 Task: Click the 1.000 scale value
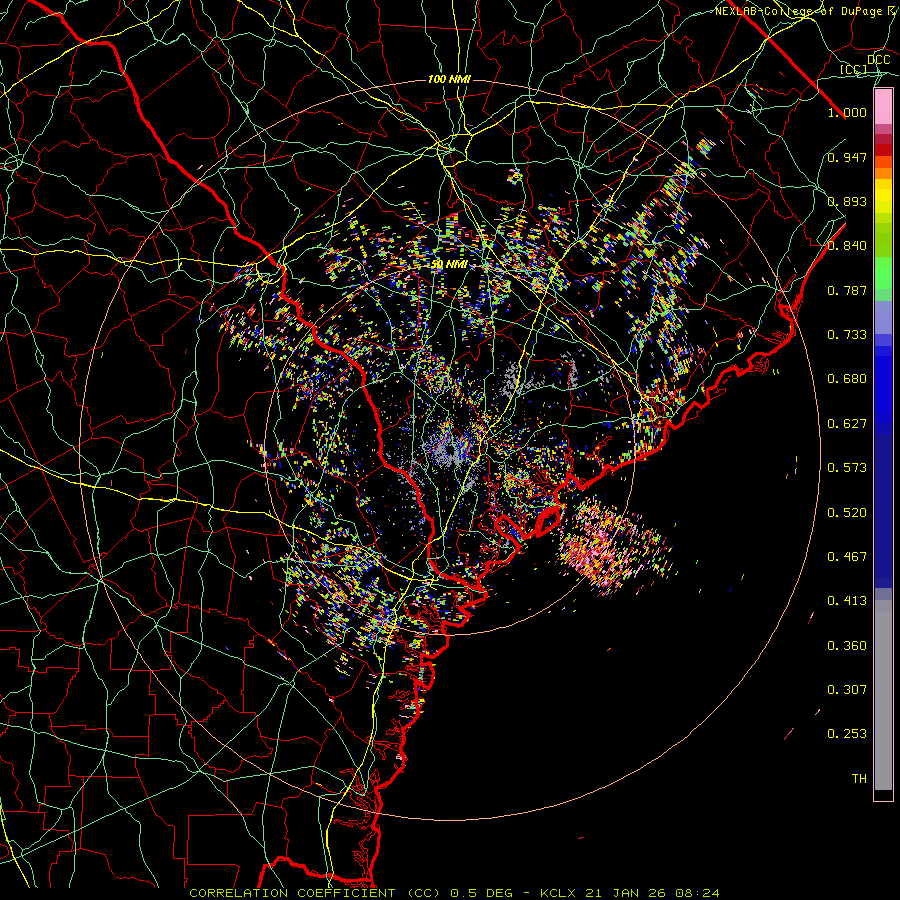(847, 112)
